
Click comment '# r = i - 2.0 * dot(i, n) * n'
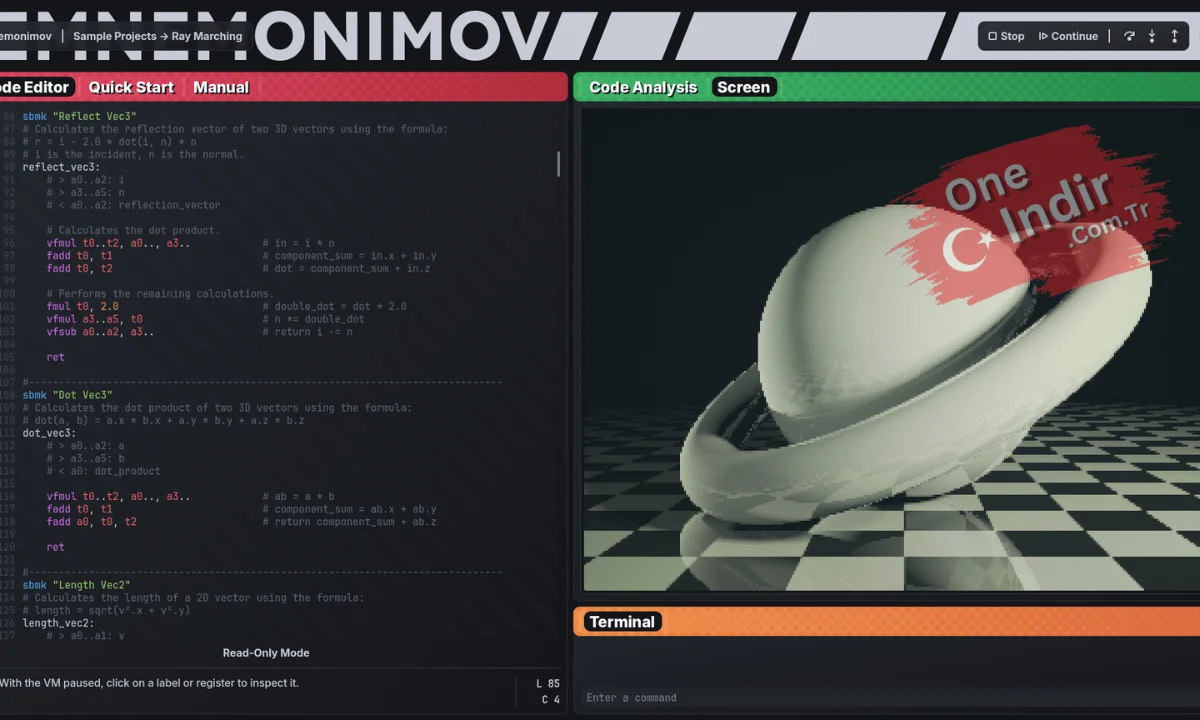(109, 142)
